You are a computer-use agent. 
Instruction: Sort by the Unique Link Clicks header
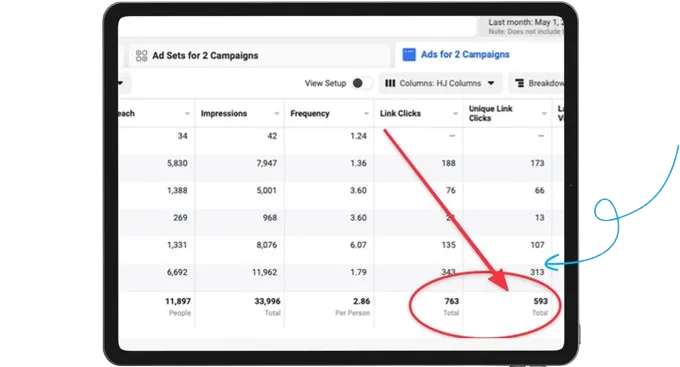click(x=490, y=113)
